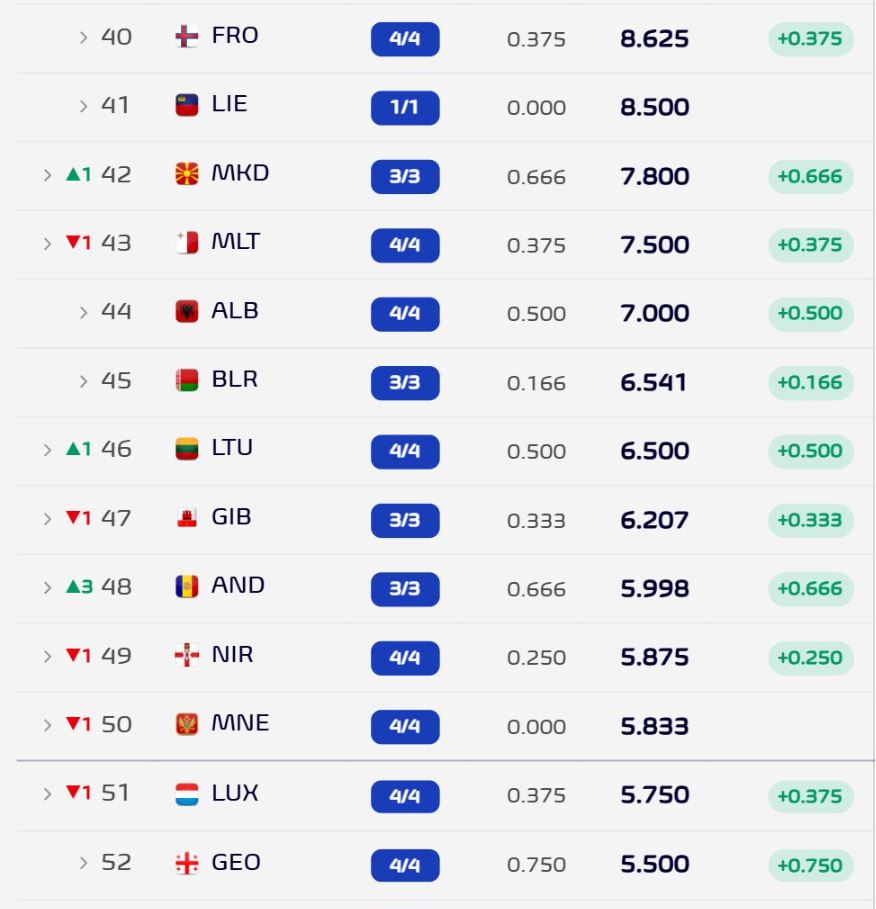This screenshot has width=876, height=909.
Task: Click the North Macedonia flag icon
Action: point(187,174)
